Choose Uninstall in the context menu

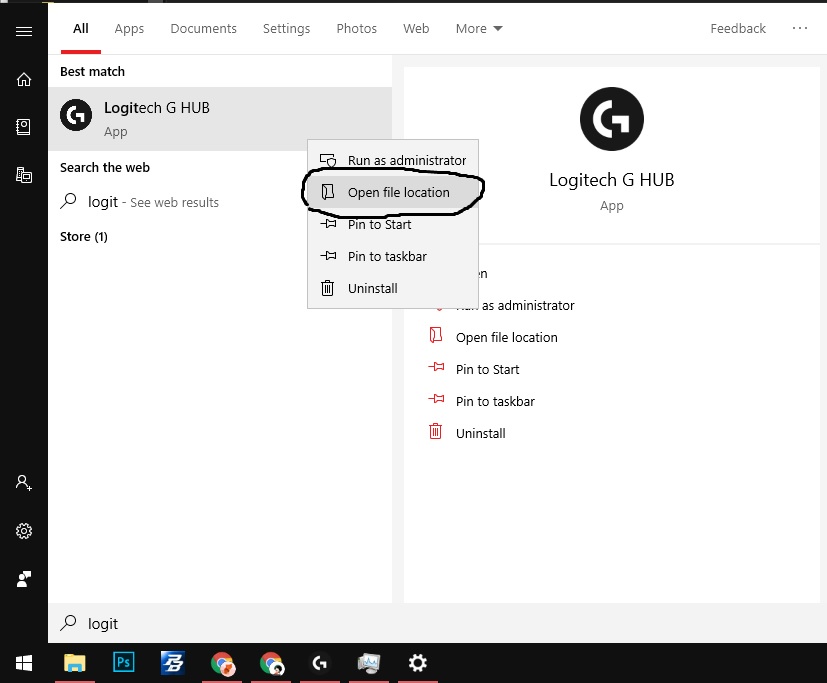click(x=393, y=288)
